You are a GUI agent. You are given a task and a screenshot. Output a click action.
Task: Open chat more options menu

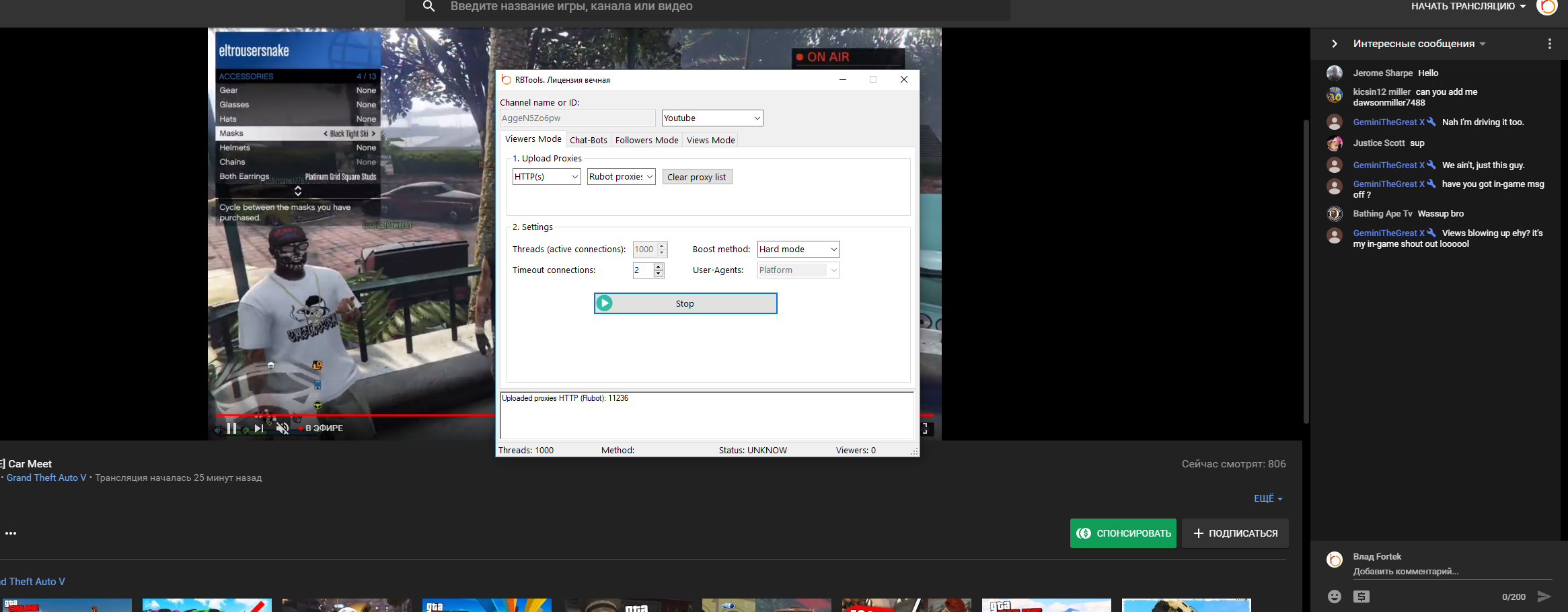point(1549,44)
